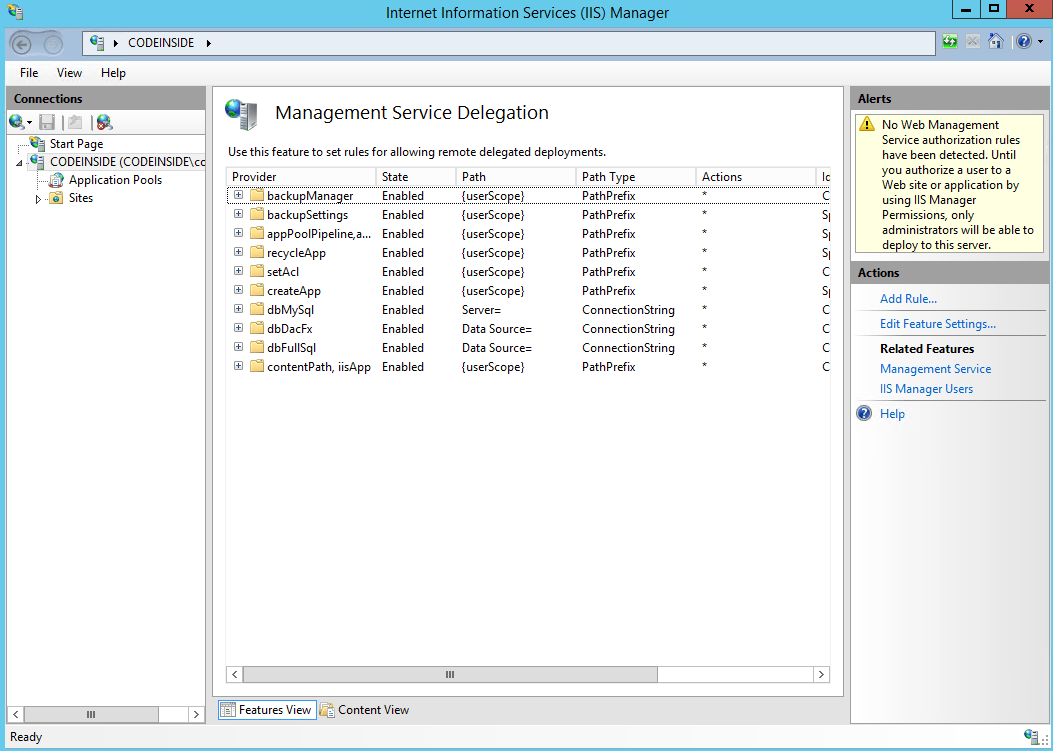Click the dbFullSql folder icon

coord(257,347)
